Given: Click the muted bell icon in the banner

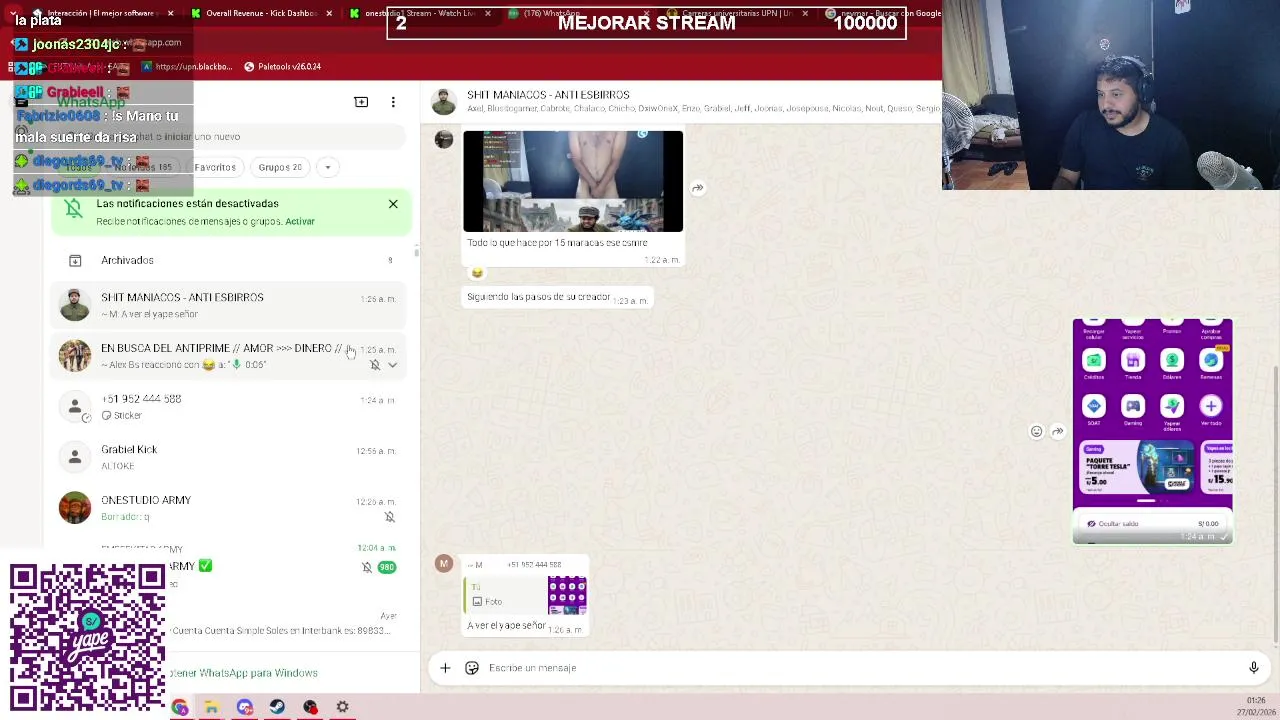Looking at the screenshot, I should pyautogui.click(x=73, y=209).
